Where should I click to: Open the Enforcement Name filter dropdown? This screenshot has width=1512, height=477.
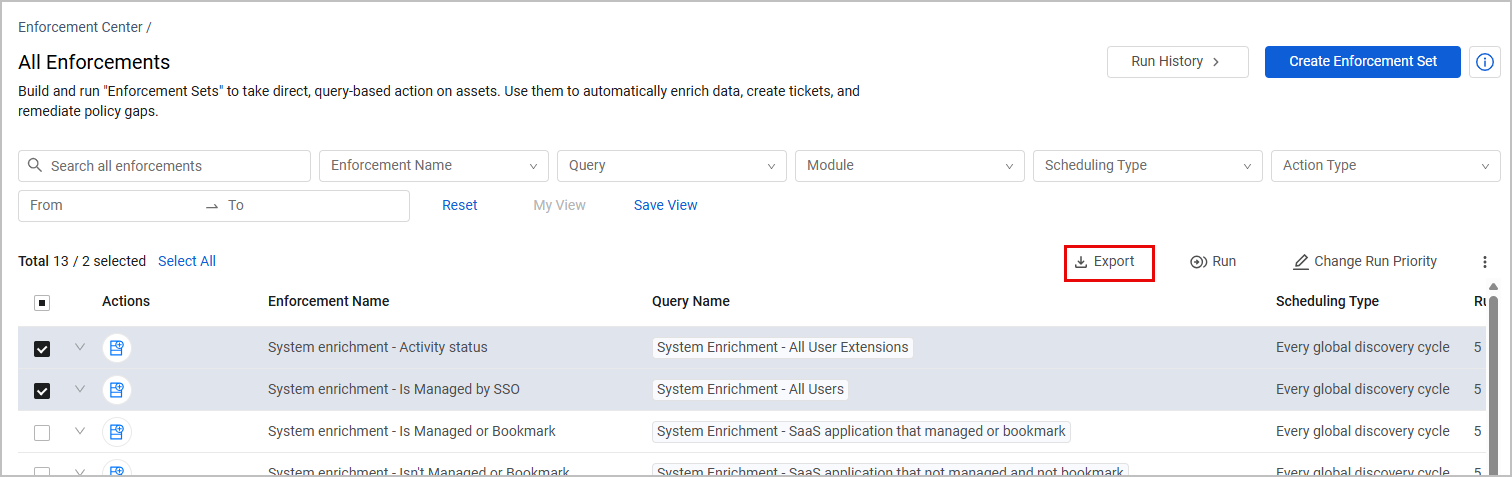tap(434, 166)
